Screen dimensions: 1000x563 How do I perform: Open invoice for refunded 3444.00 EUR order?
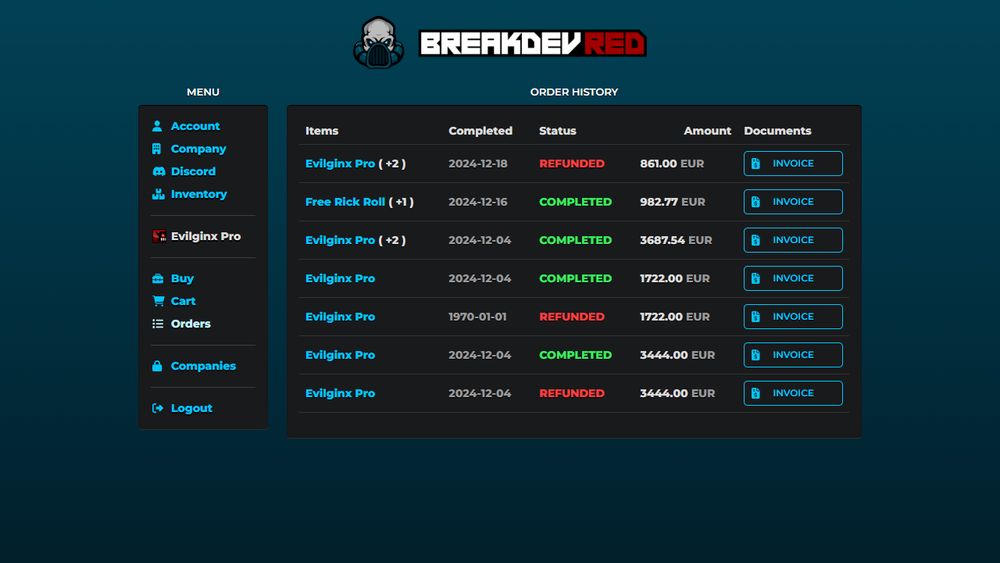pos(793,393)
